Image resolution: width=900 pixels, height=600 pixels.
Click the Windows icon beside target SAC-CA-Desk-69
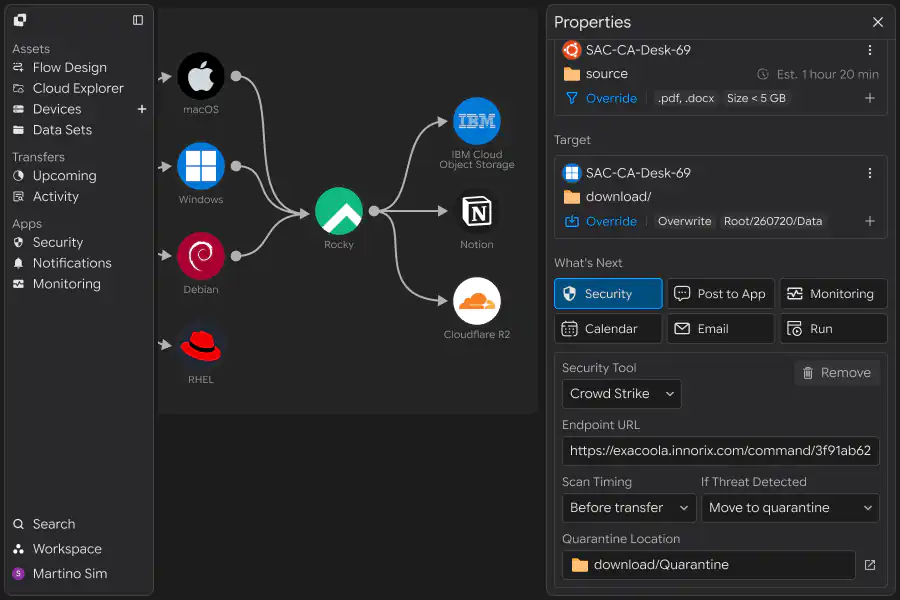click(x=571, y=173)
